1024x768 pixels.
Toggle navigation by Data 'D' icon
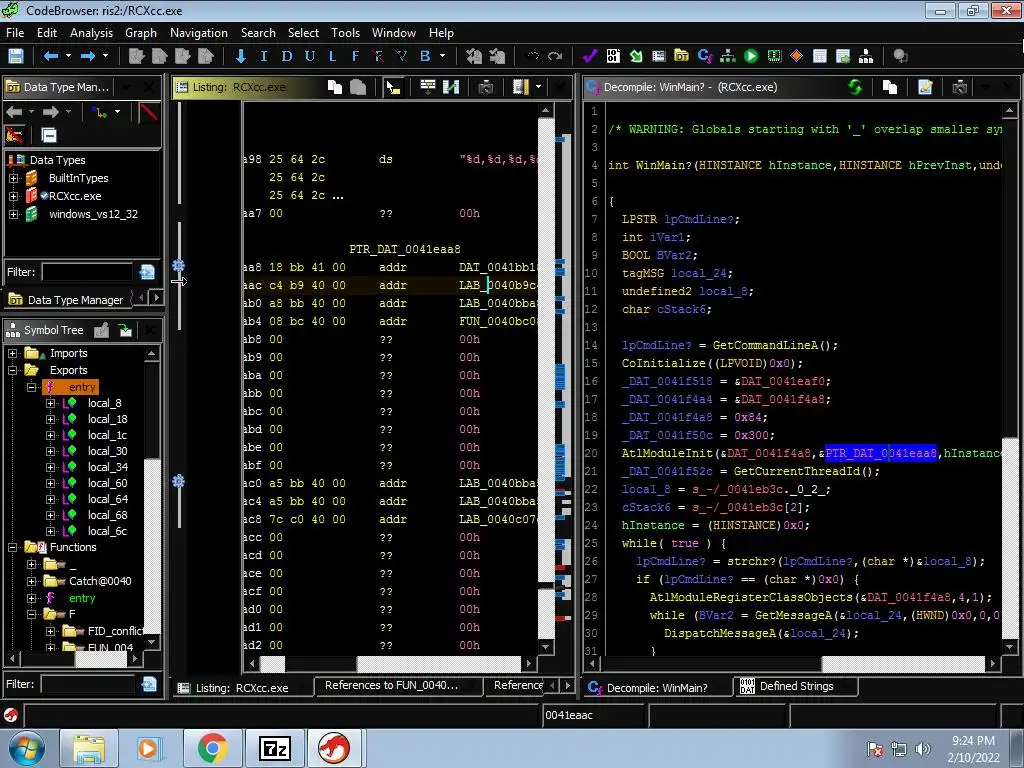(287, 56)
